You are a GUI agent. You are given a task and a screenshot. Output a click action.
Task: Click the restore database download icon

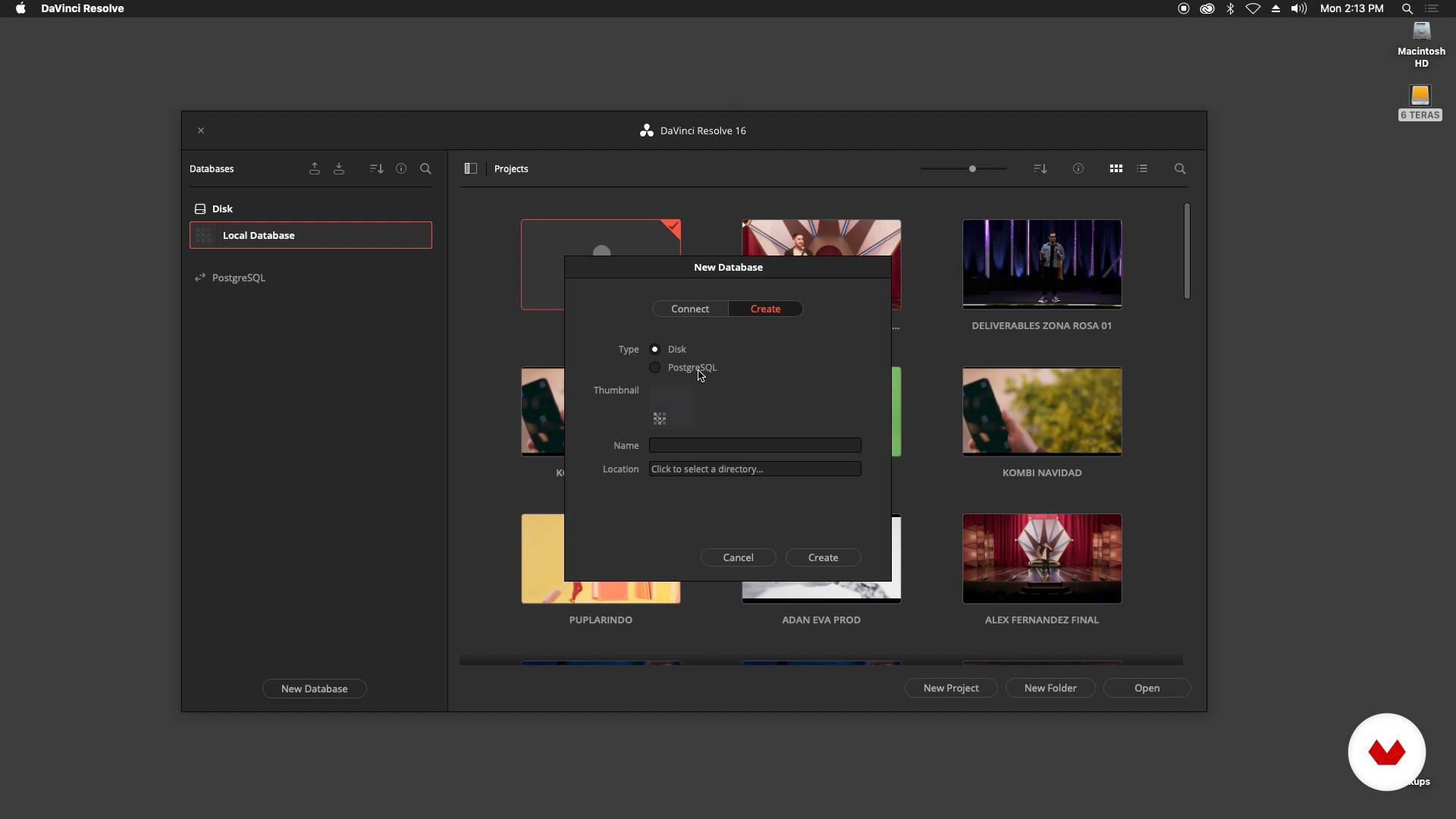[x=339, y=168]
